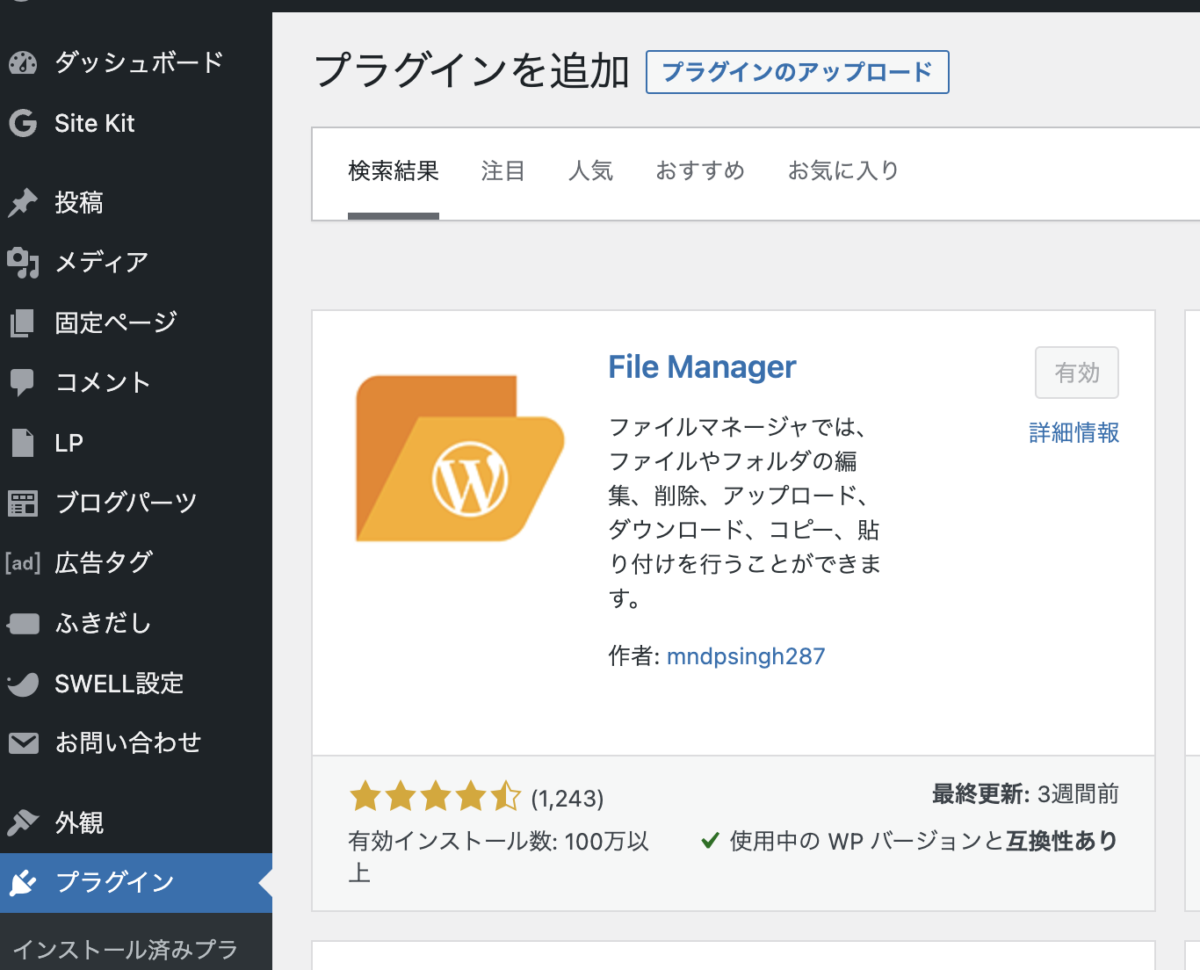
Task: Click the media icon beside メディア
Action: pos(22,262)
